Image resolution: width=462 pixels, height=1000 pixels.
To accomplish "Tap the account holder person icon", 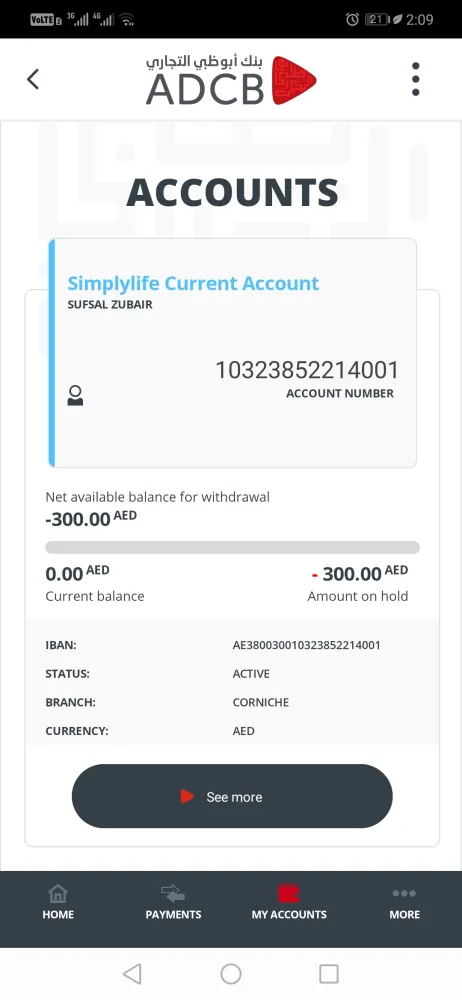I will pyautogui.click(x=75, y=395).
